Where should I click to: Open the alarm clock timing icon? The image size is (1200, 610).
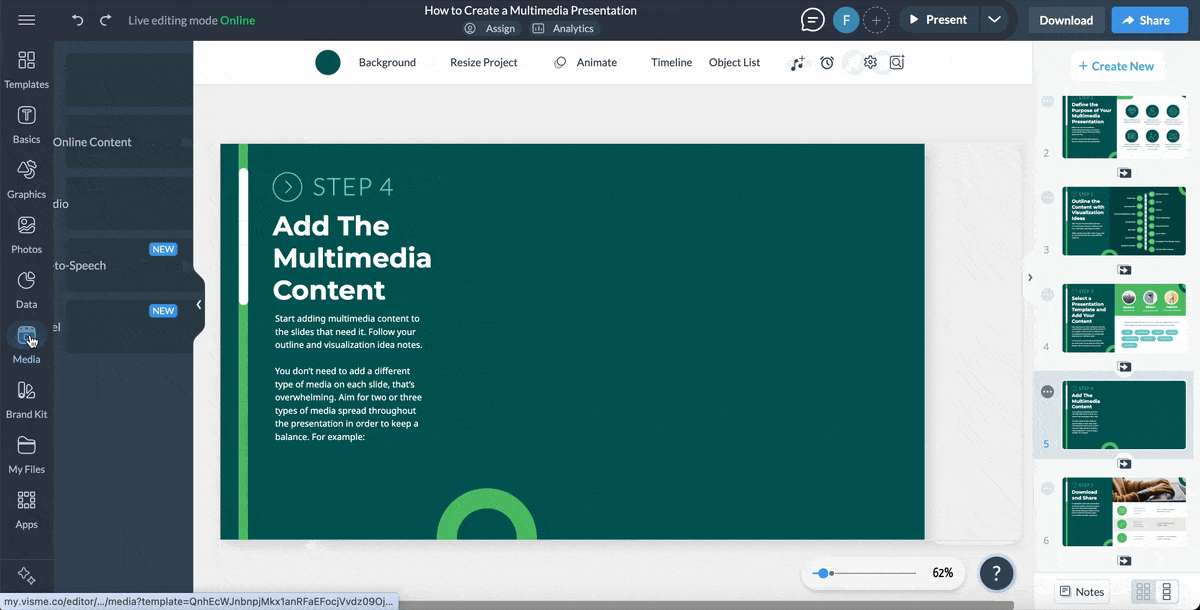coord(827,63)
